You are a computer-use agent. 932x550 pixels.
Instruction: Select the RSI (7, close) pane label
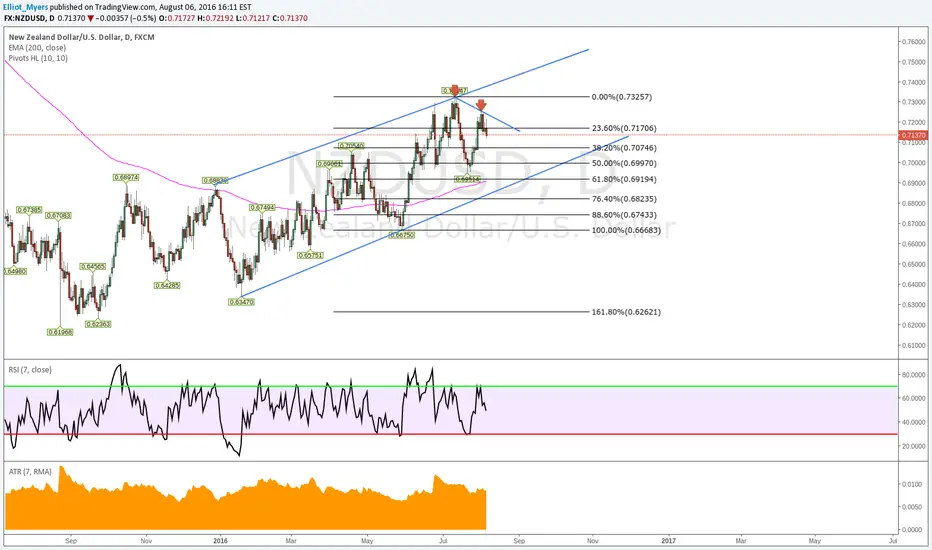(30, 369)
